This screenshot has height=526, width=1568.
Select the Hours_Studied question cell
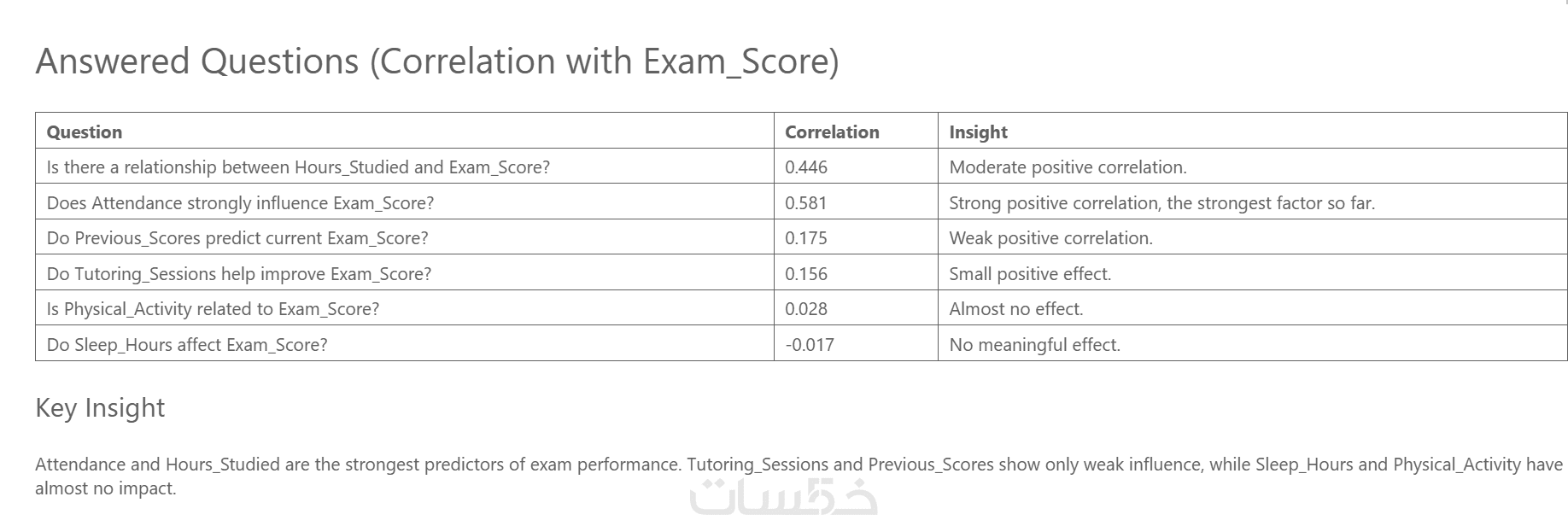[x=298, y=167]
